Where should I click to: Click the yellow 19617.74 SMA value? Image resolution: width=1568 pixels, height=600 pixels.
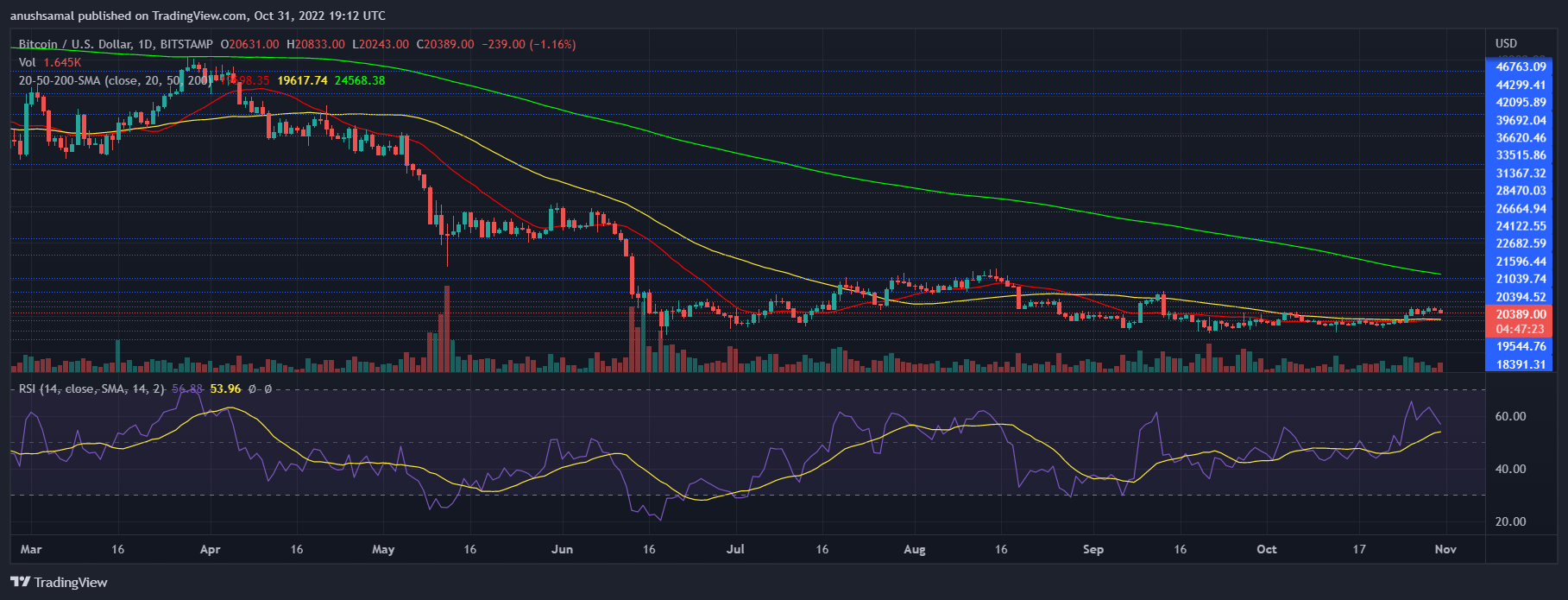click(x=302, y=80)
